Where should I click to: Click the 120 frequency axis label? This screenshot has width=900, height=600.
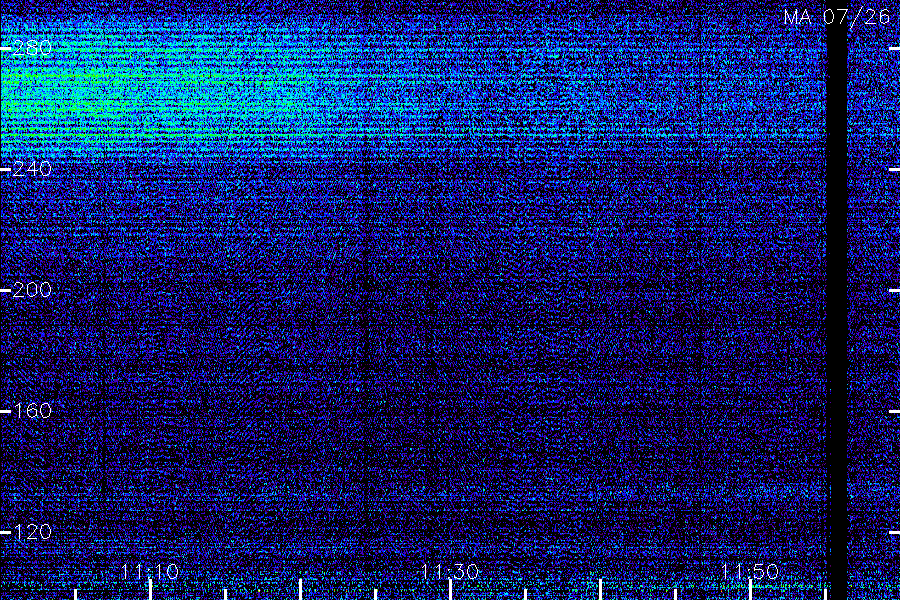(x=32, y=532)
